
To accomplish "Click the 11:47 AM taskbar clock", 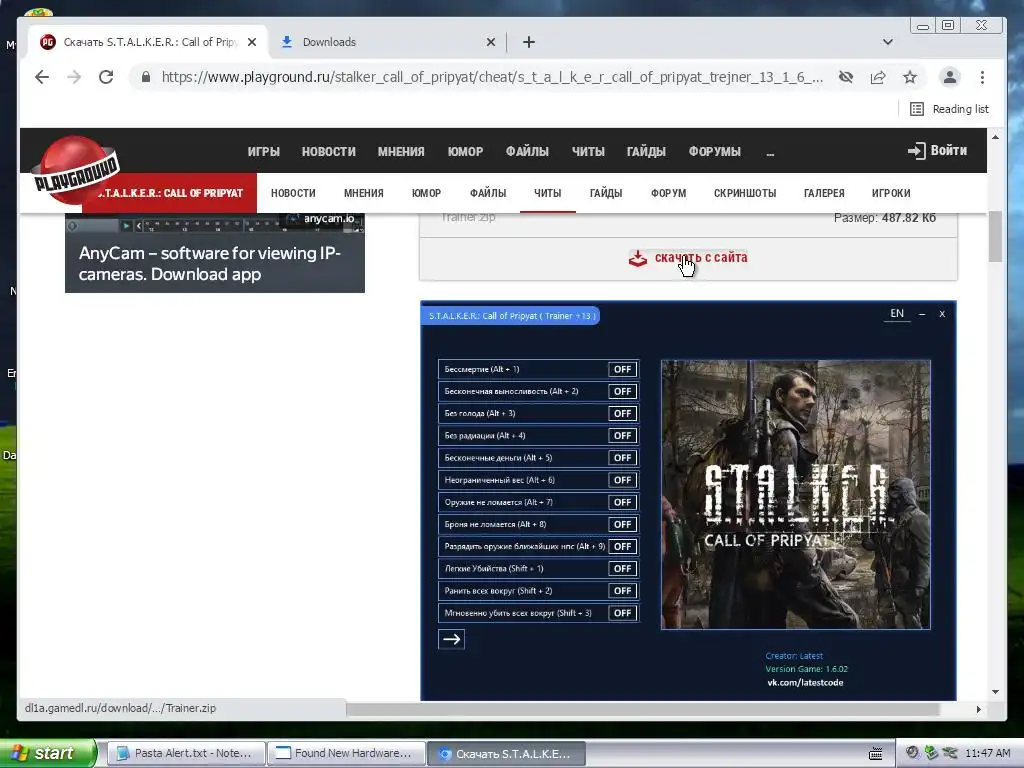I will [x=987, y=754].
